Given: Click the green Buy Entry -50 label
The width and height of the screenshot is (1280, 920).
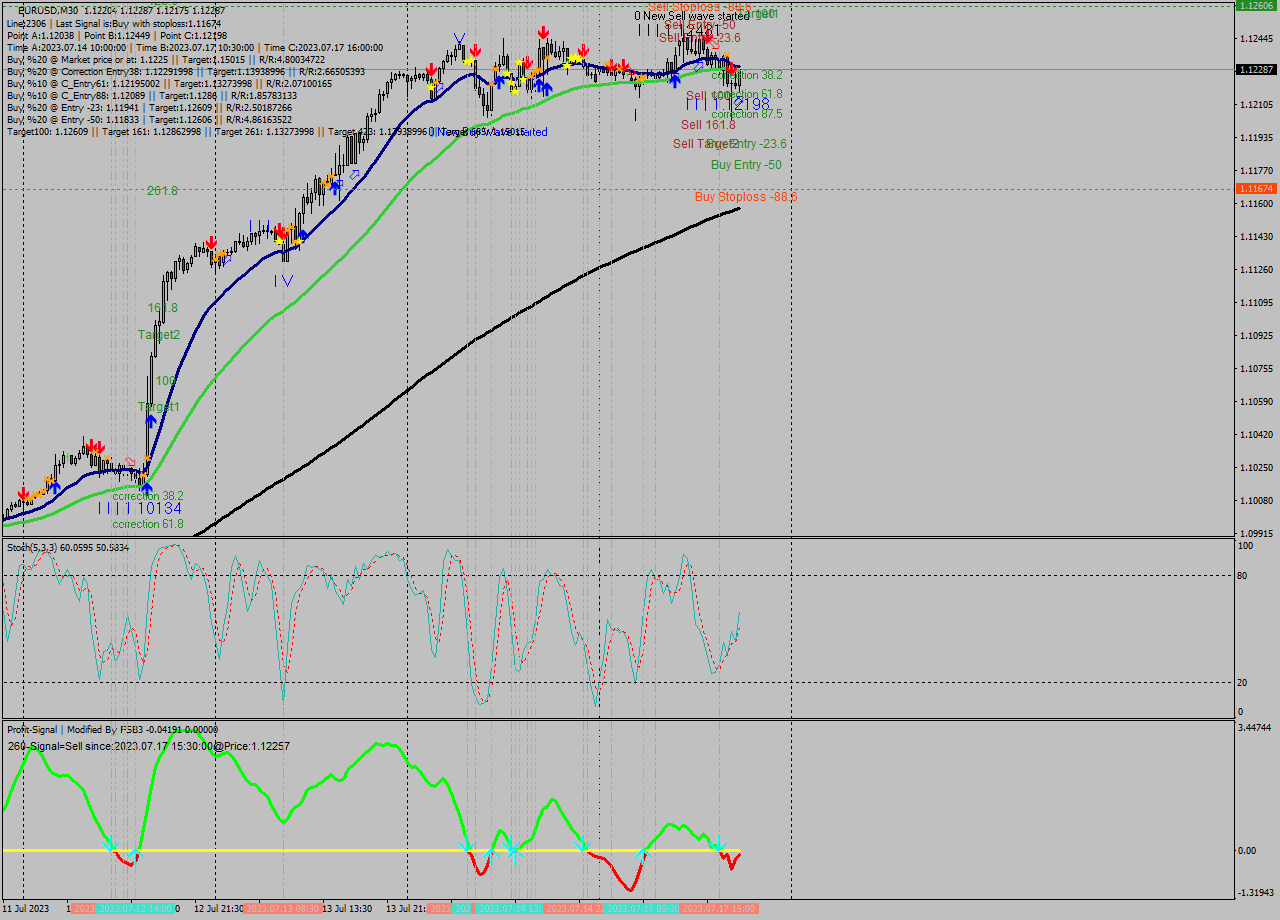Looking at the screenshot, I should (745, 165).
